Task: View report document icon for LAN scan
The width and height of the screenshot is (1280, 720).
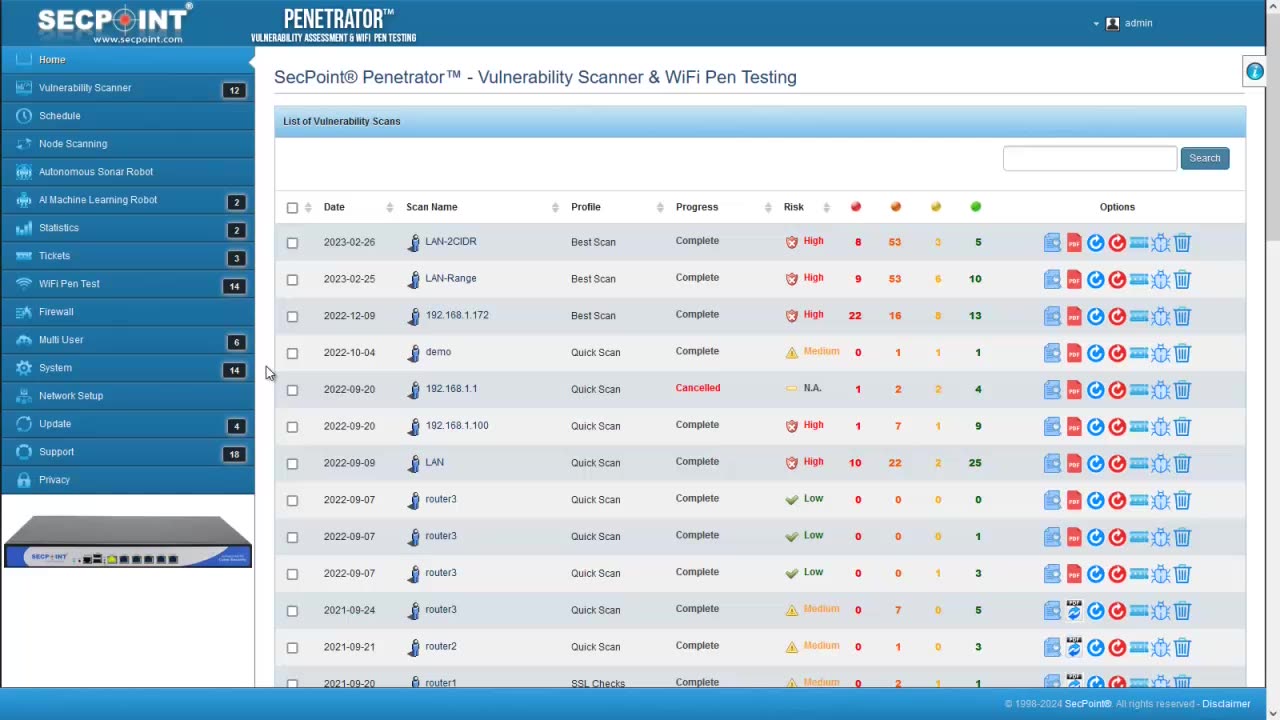Action: click(1052, 464)
